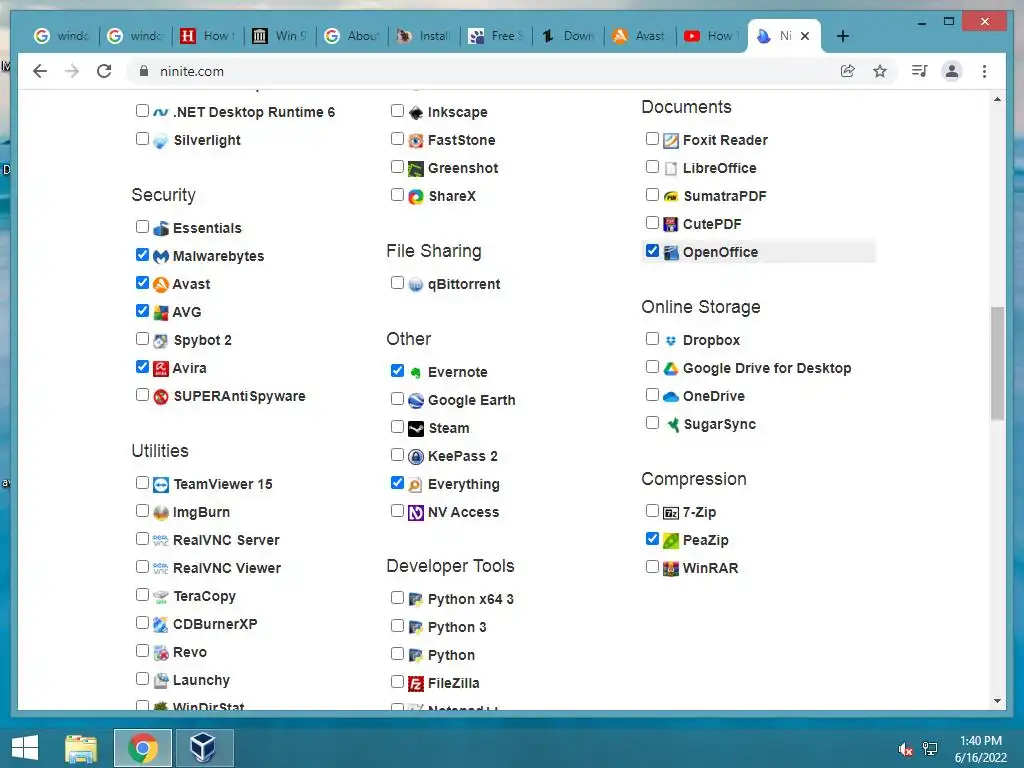Open the media control icon in Chrome toolbar

click(920, 71)
